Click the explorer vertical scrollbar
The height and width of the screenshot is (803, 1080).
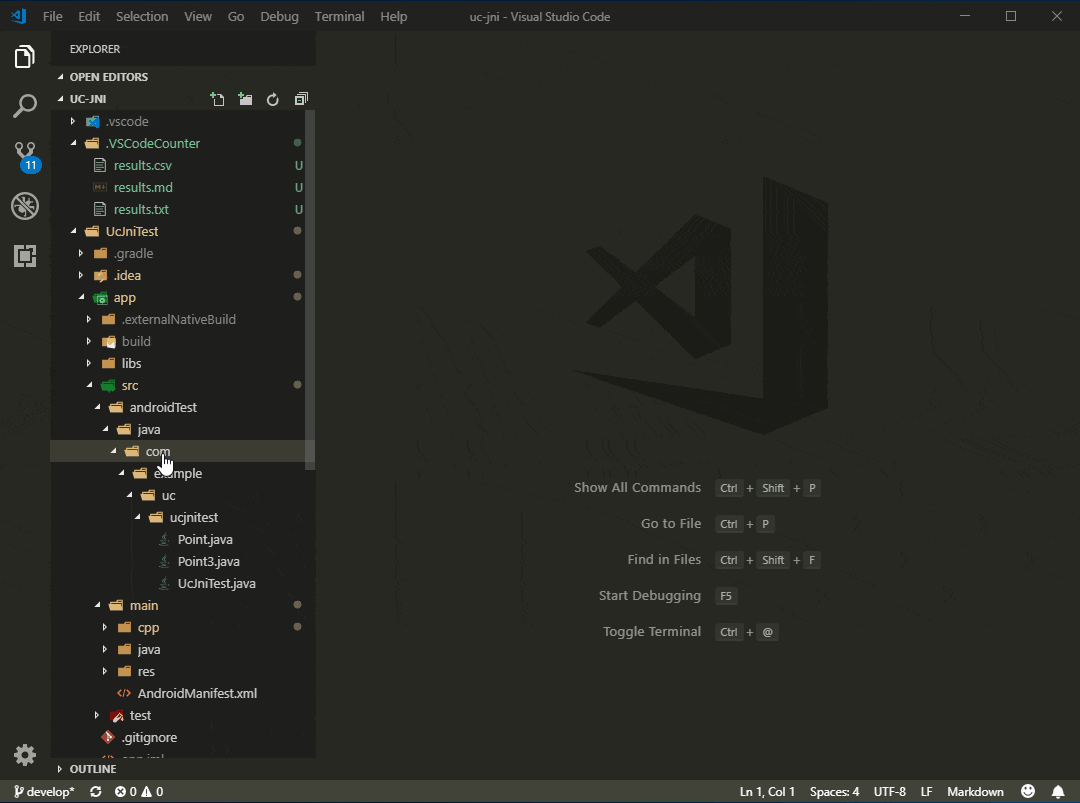(310, 289)
